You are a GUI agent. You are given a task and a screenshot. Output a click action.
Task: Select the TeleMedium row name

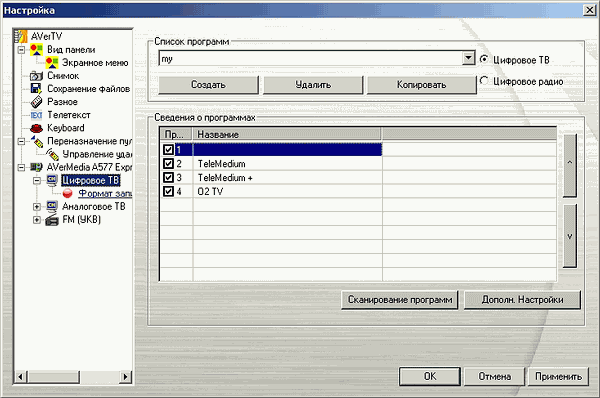[x=221, y=164]
